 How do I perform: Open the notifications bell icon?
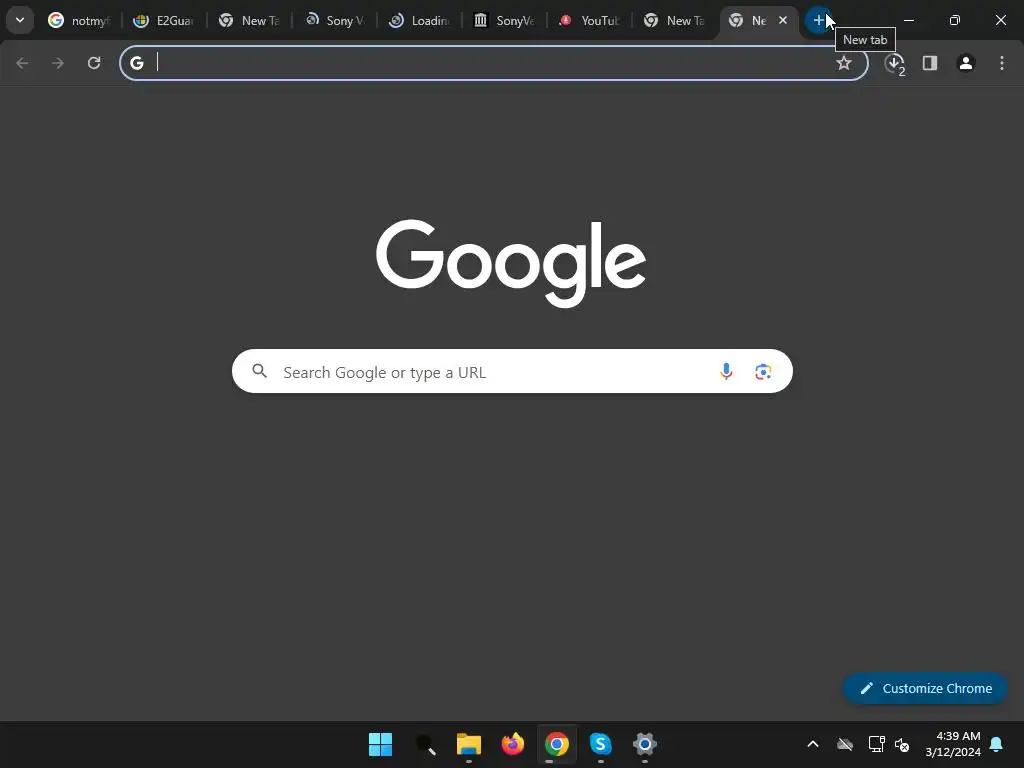click(x=997, y=744)
